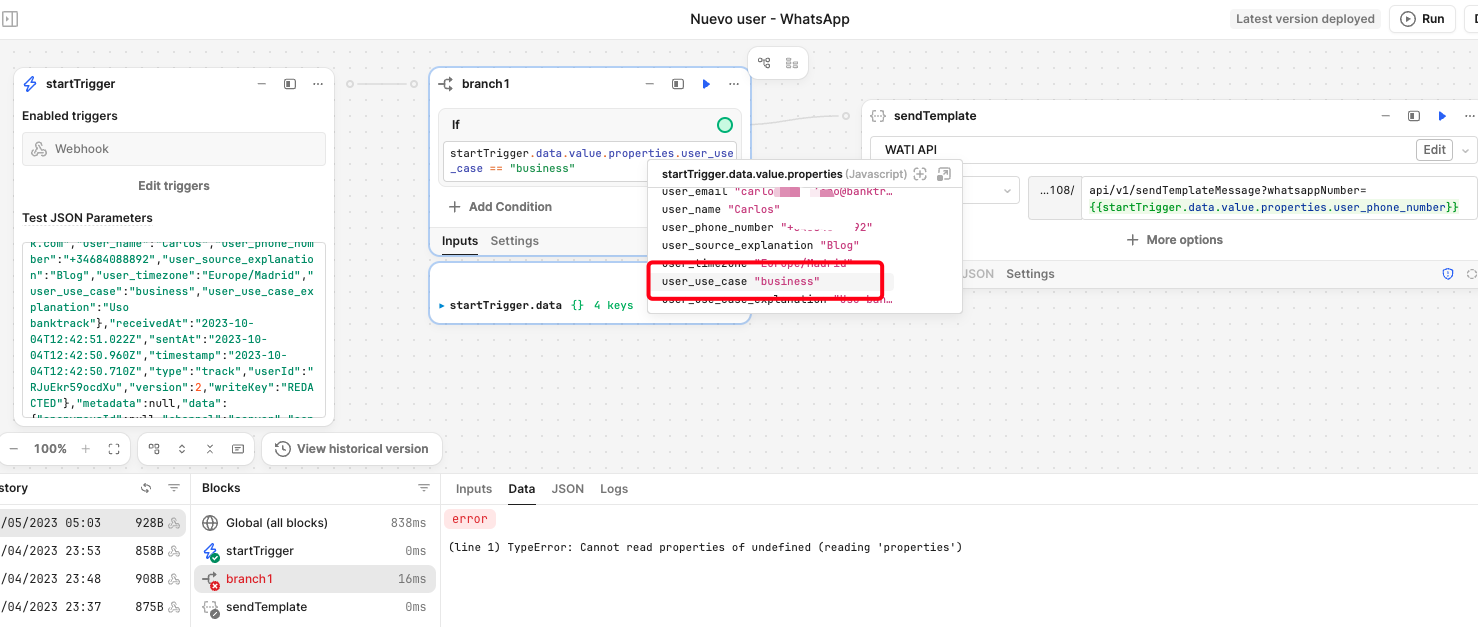Viewport: 1478px width, 627px height.
Task: Click the flow-layout icon above the canvas
Action: click(764, 63)
